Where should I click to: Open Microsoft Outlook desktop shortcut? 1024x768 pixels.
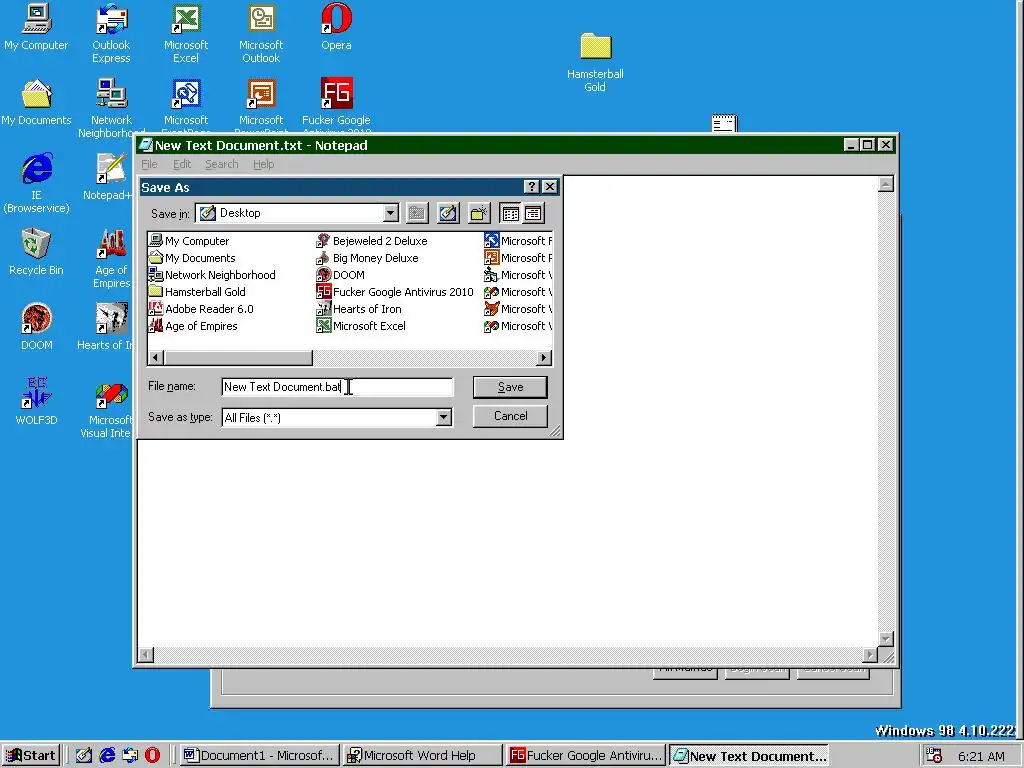pyautogui.click(x=261, y=33)
